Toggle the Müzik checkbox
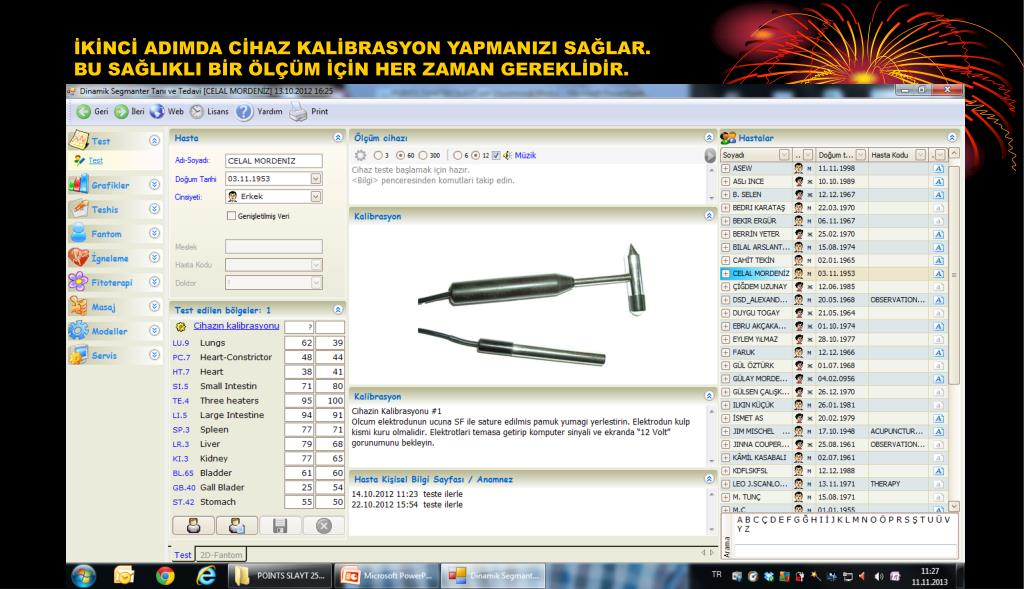This screenshot has width=1024, height=589. coord(496,155)
